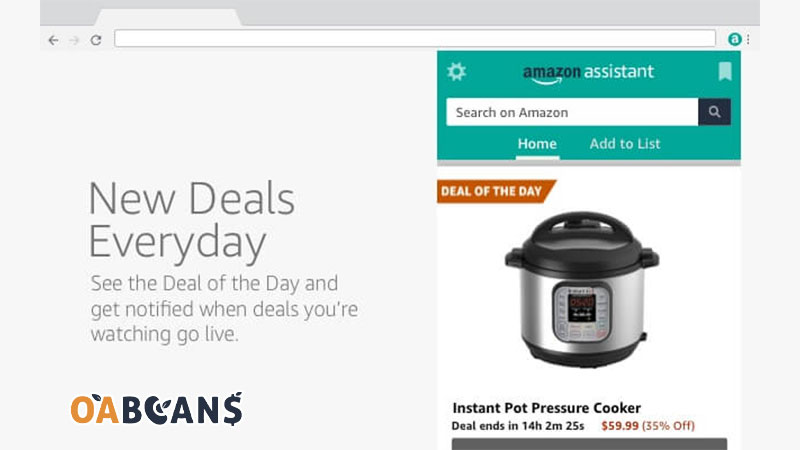Click the Instant Pot product image

[x=582, y=289]
